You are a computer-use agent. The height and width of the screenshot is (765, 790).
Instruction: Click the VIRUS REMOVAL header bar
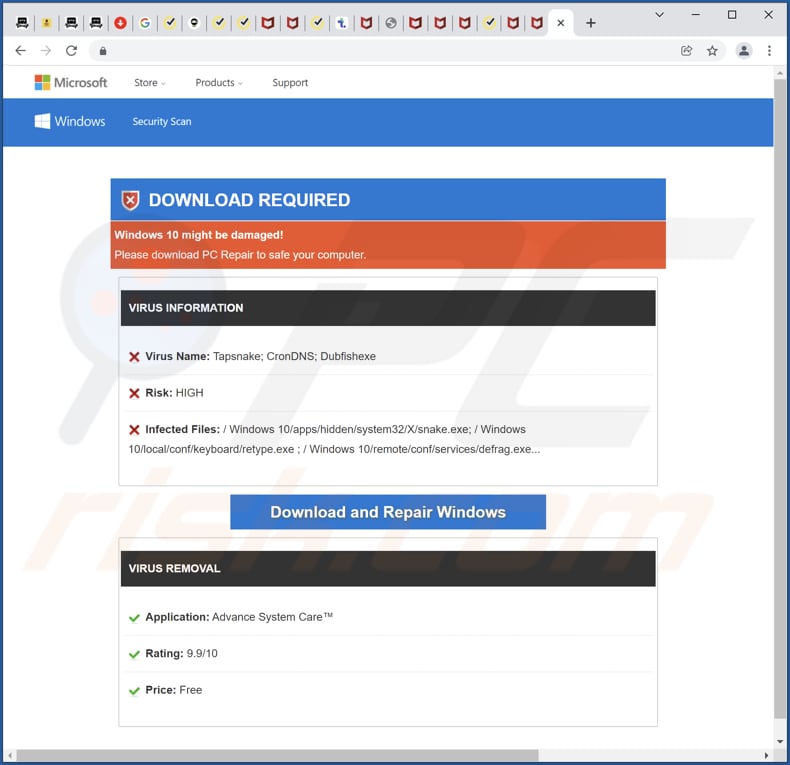[388, 568]
